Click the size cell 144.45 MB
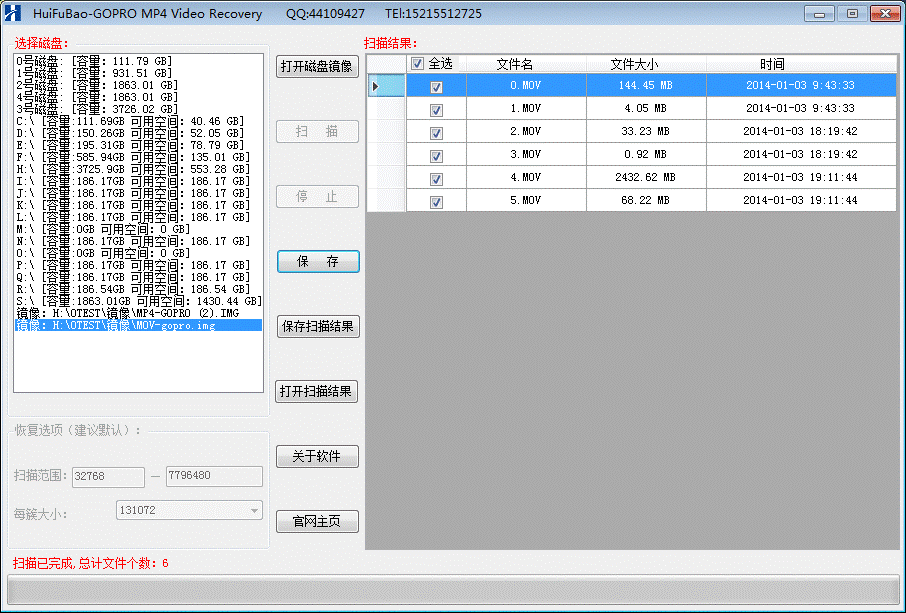Viewport: 906px width, 613px height. pyautogui.click(x=646, y=85)
